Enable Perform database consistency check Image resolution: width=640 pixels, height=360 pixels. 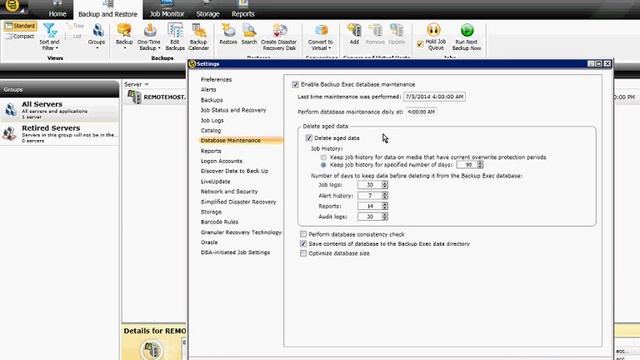point(303,234)
